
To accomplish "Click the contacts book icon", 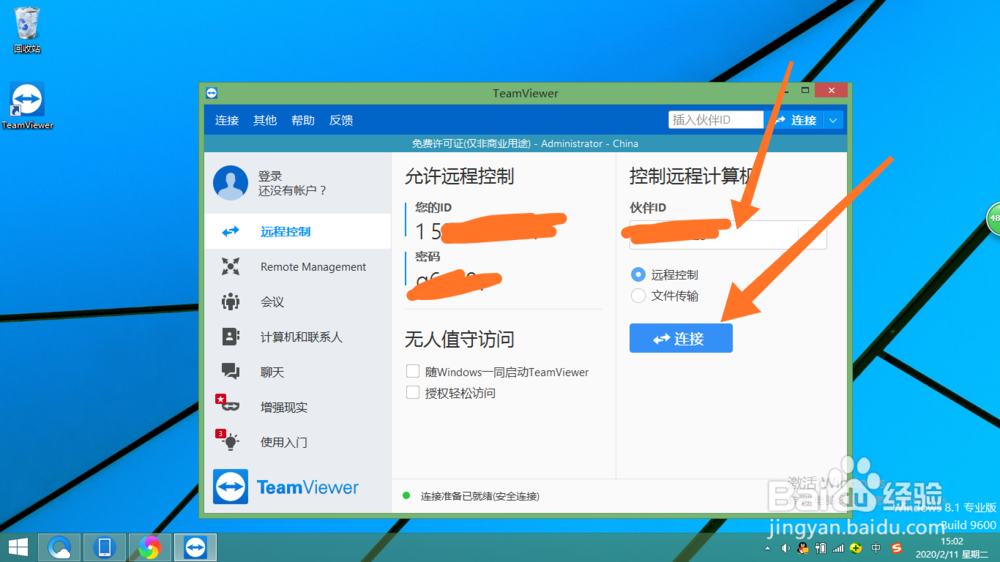I will [x=230, y=336].
